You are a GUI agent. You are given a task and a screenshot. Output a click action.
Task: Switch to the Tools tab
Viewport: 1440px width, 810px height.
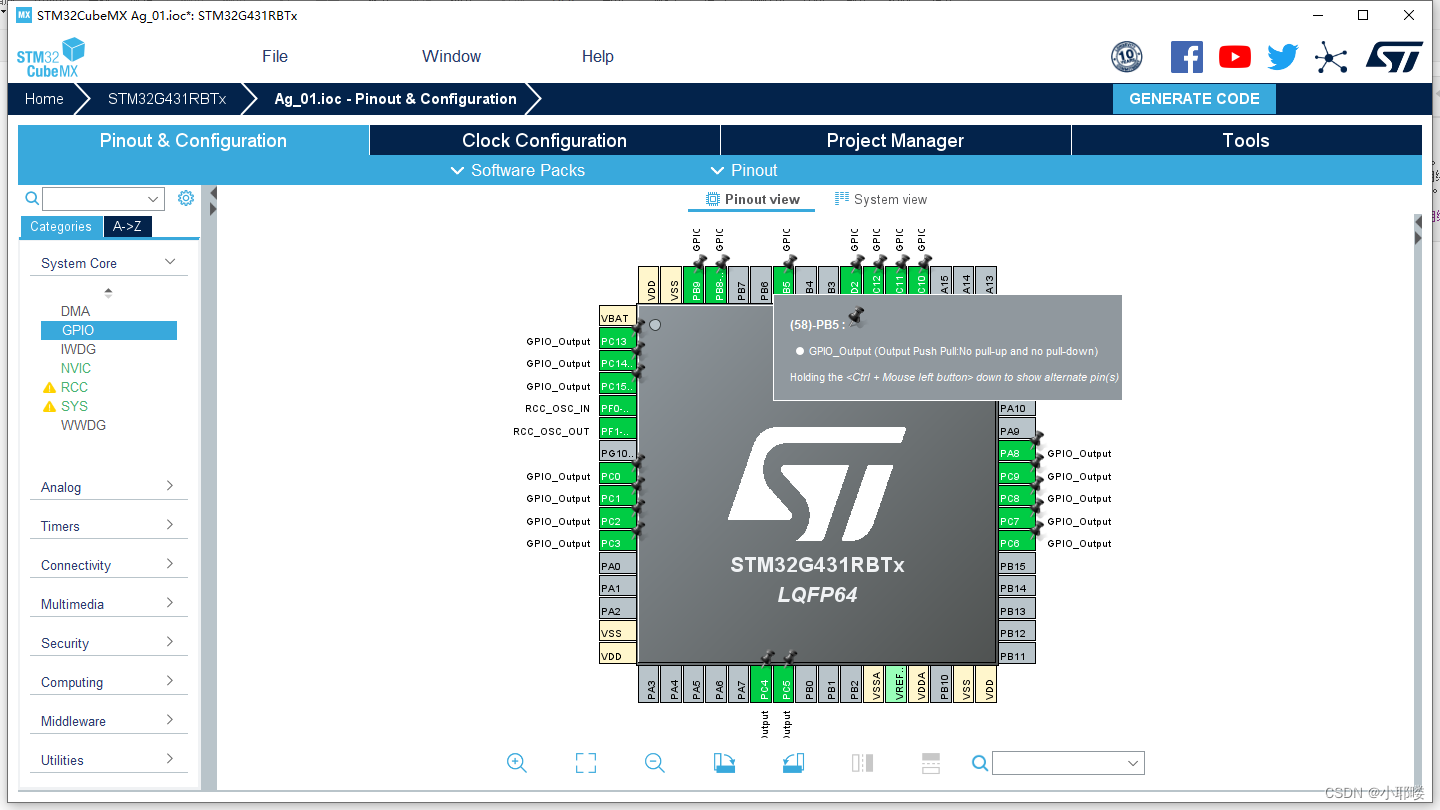point(1246,140)
